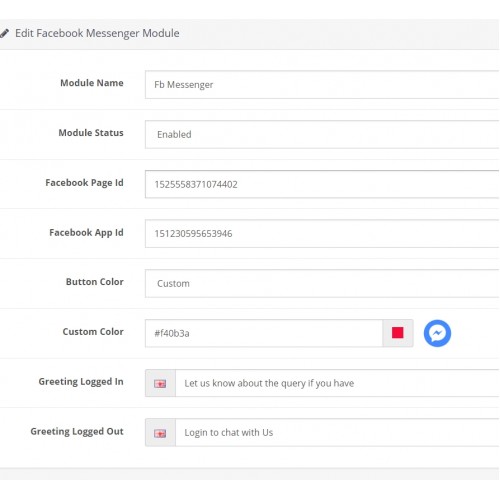The width and height of the screenshot is (500, 500).
Task: Click the Facebook Page Id label
Action: point(84,183)
